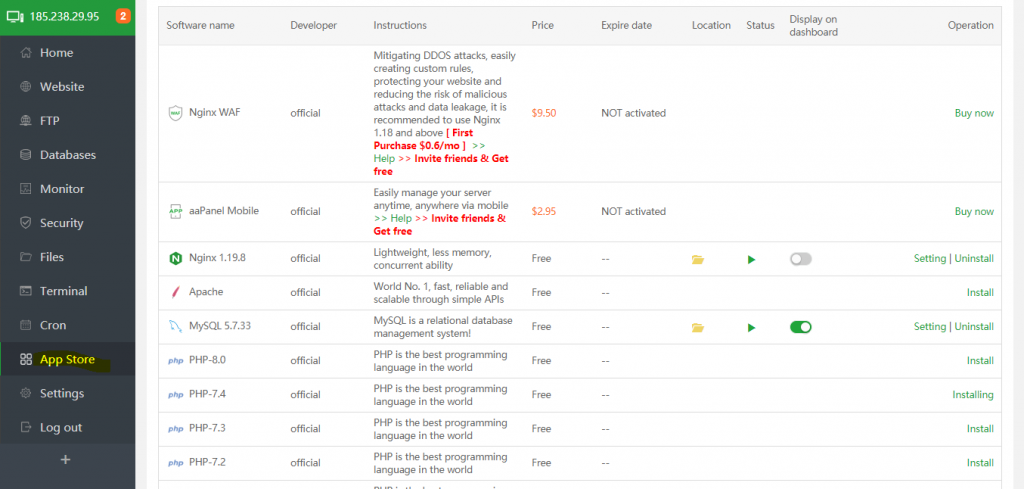
Task: Uninstall Nginx 1.19.8
Action: (974, 258)
